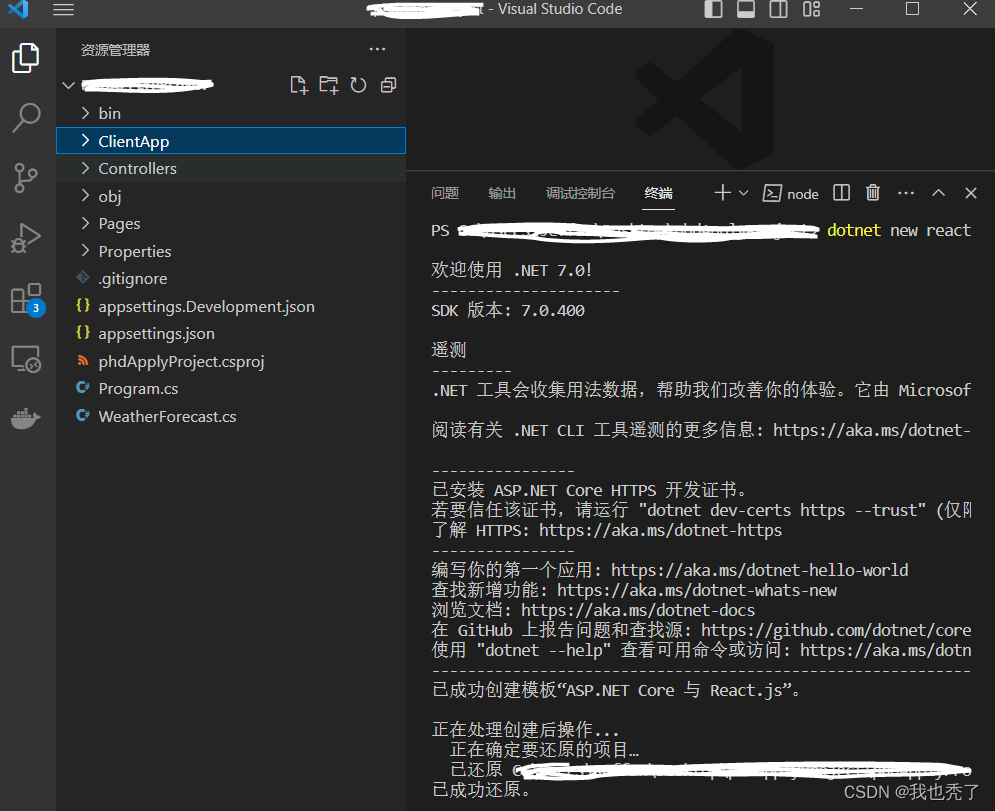995x811 pixels.
Task: Click the VS Code logo icon
Action: (x=18, y=9)
